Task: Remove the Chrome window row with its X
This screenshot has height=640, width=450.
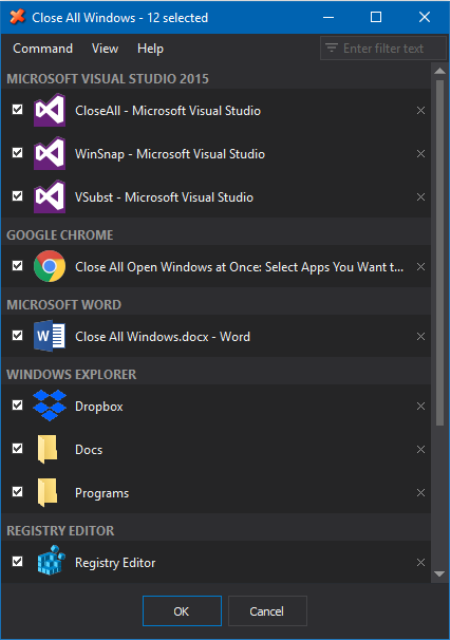Action: [421, 267]
